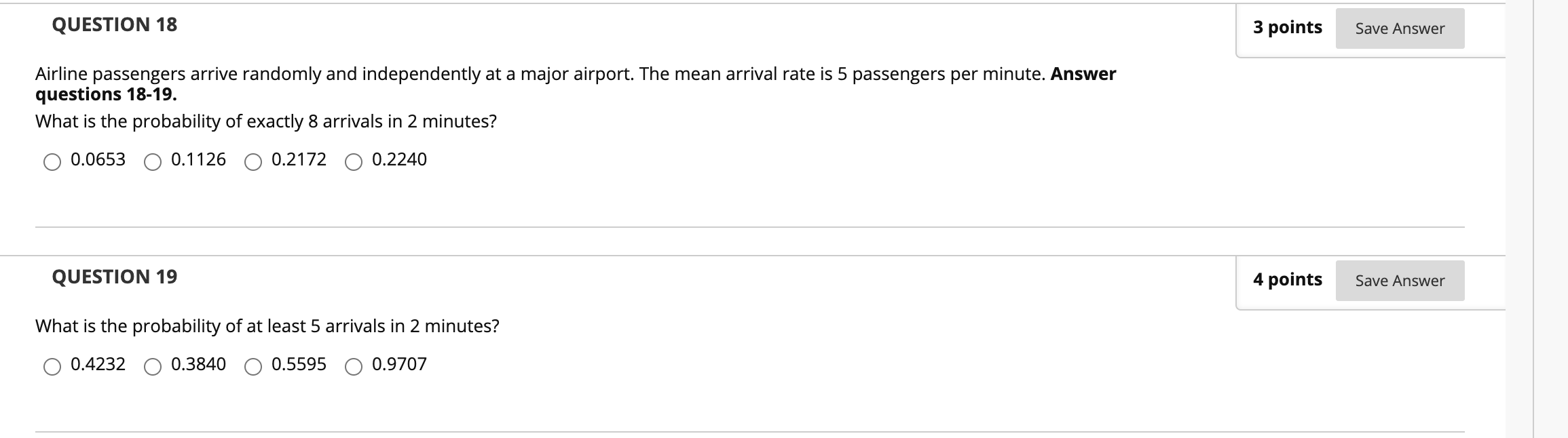Select answer option 0.5595 for Question 19

click(x=254, y=367)
